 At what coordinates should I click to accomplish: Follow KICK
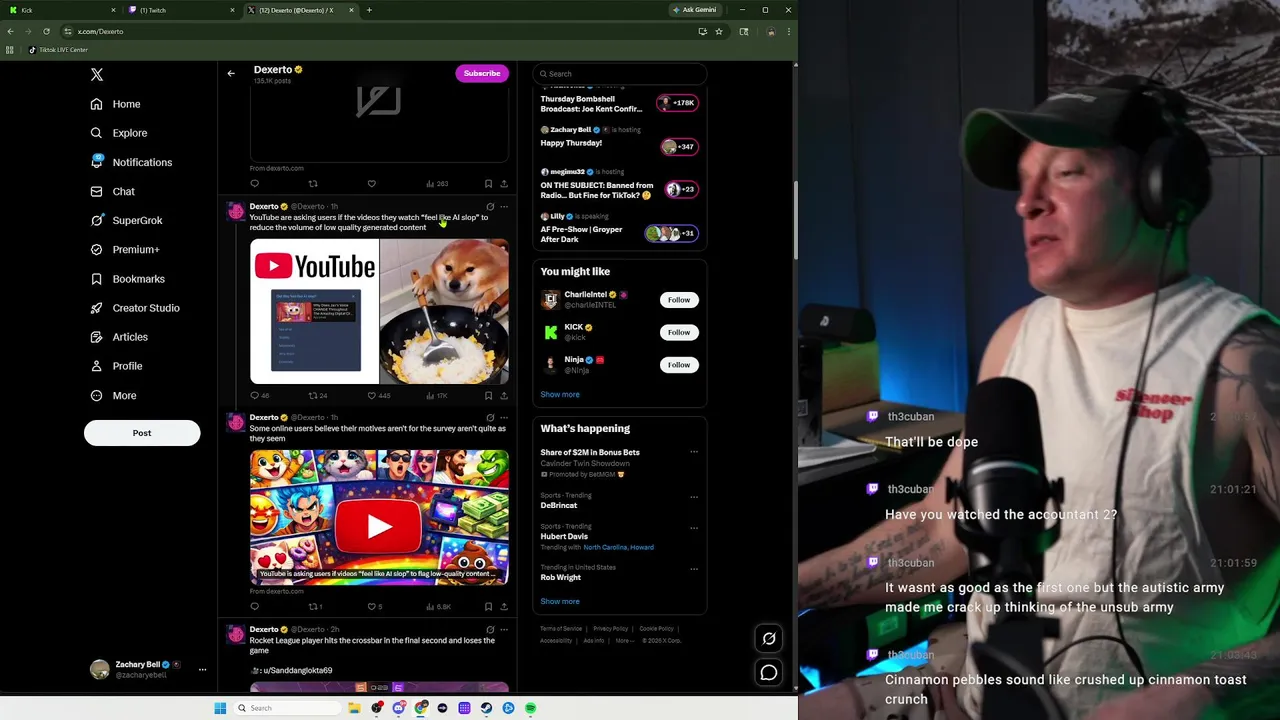click(x=679, y=332)
